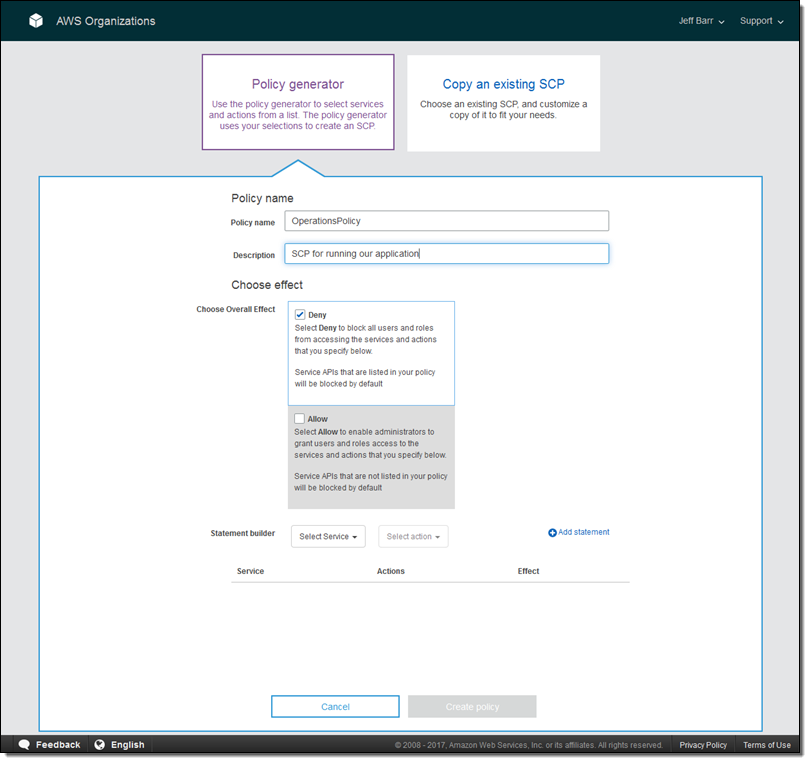Click into the Policy name field
Image resolution: width=810 pixels, height=763 pixels.
pos(446,221)
